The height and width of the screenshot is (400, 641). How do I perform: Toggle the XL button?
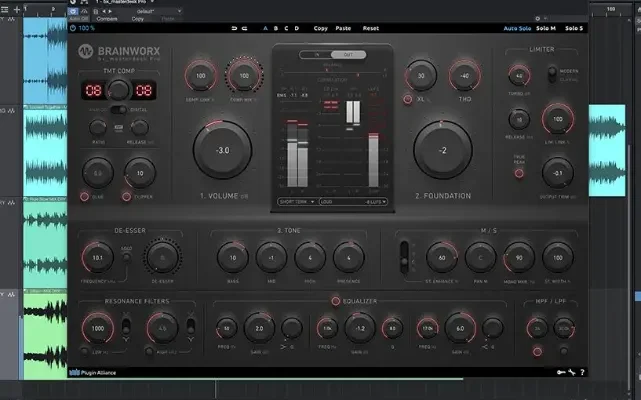pos(407,99)
